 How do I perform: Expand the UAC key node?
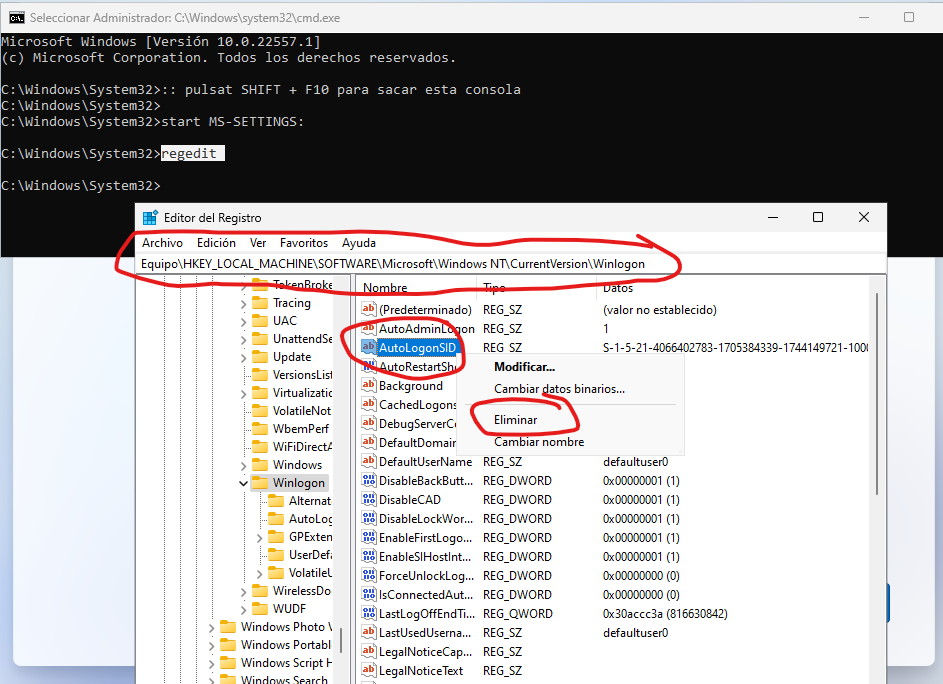coord(243,321)
